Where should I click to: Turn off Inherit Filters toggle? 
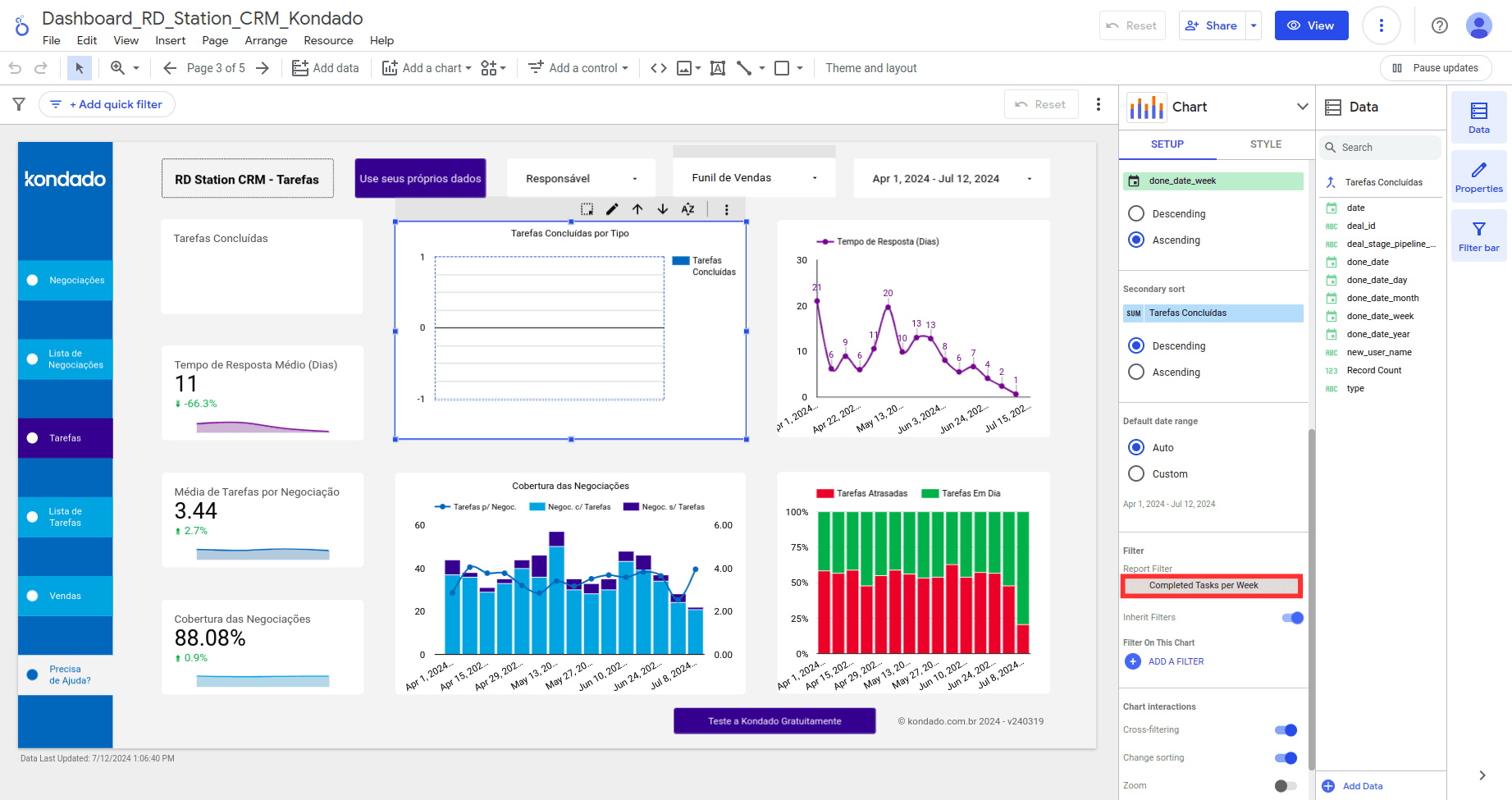tap(1292, 618)
